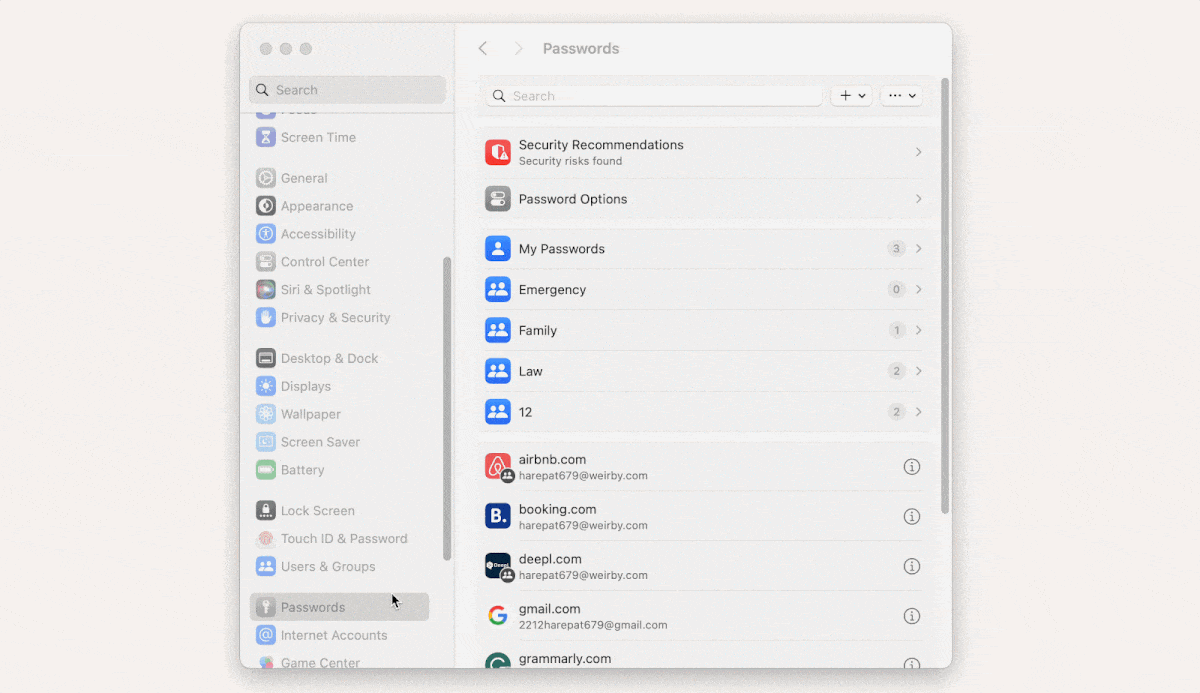
Task: Click the red Security Recommendations icon
Action: (498, 152)
